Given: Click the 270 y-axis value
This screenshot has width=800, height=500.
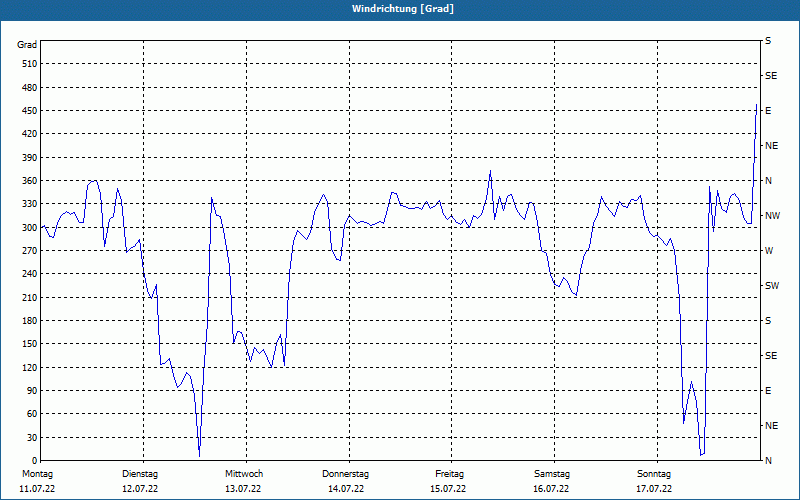Looking at the screenshot, I should (30, 251).
